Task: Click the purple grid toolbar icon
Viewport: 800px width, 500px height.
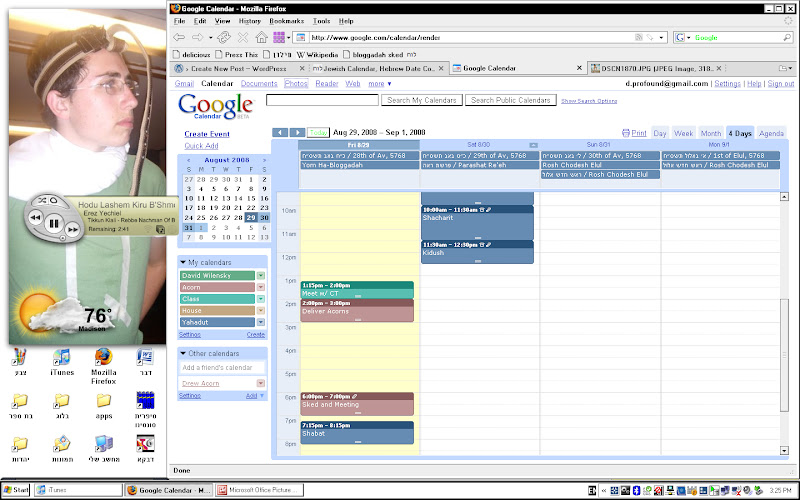Action: [x=279, y=37]
